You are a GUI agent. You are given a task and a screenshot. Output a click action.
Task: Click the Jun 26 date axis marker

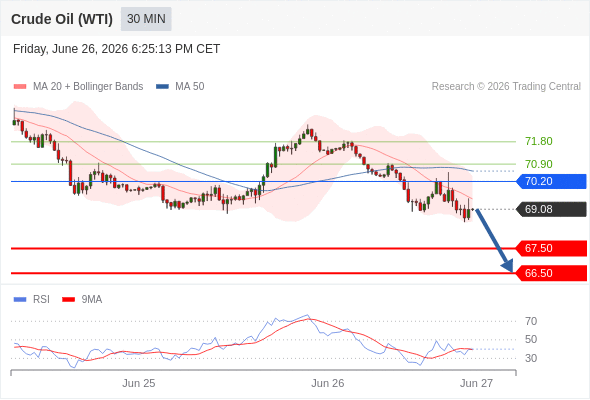[327, 383]
